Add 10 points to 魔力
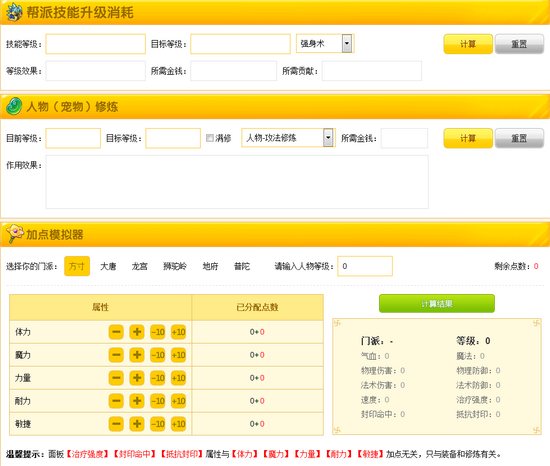Screen dimensions: 550x466 click(x=179, y=355)
